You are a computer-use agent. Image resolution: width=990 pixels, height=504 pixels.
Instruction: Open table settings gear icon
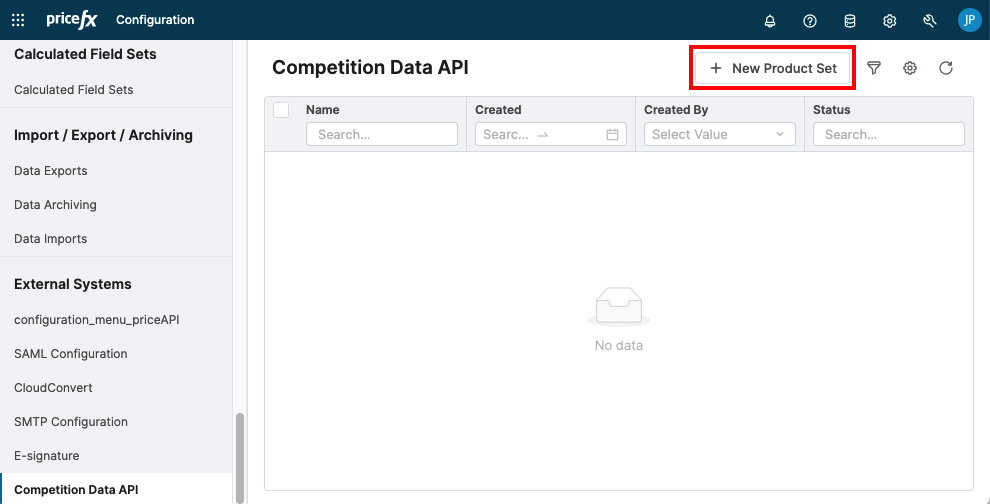[910, 68]
